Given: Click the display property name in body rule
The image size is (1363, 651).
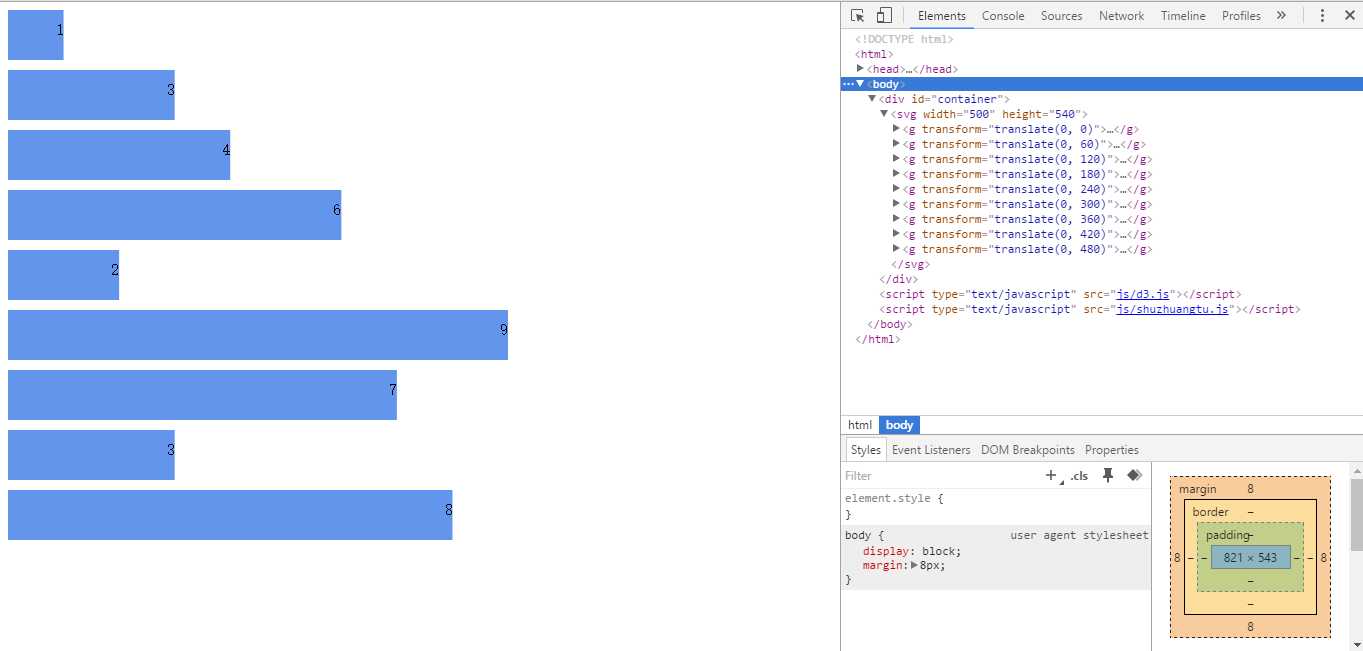Looking at the screenshot, I should 885,551.
